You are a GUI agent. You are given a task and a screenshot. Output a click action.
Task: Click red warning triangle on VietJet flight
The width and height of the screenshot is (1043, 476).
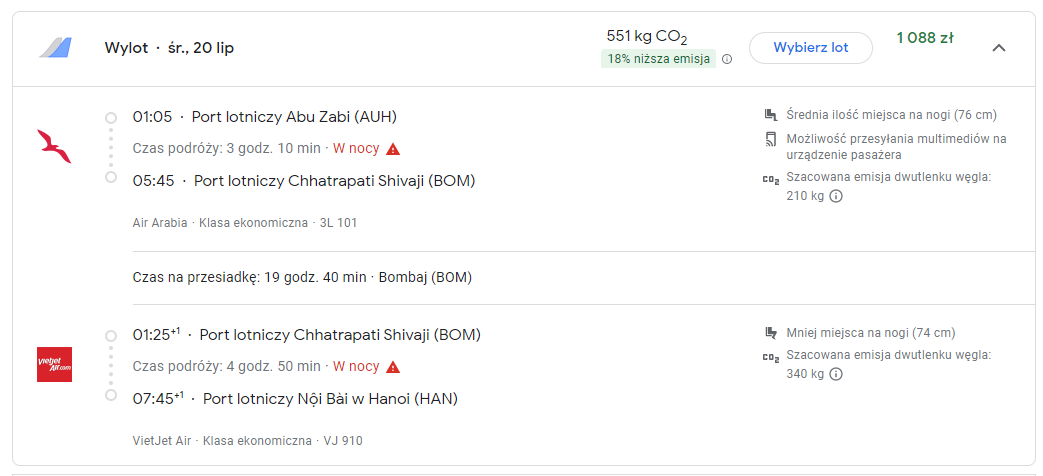tap(393, 367)
